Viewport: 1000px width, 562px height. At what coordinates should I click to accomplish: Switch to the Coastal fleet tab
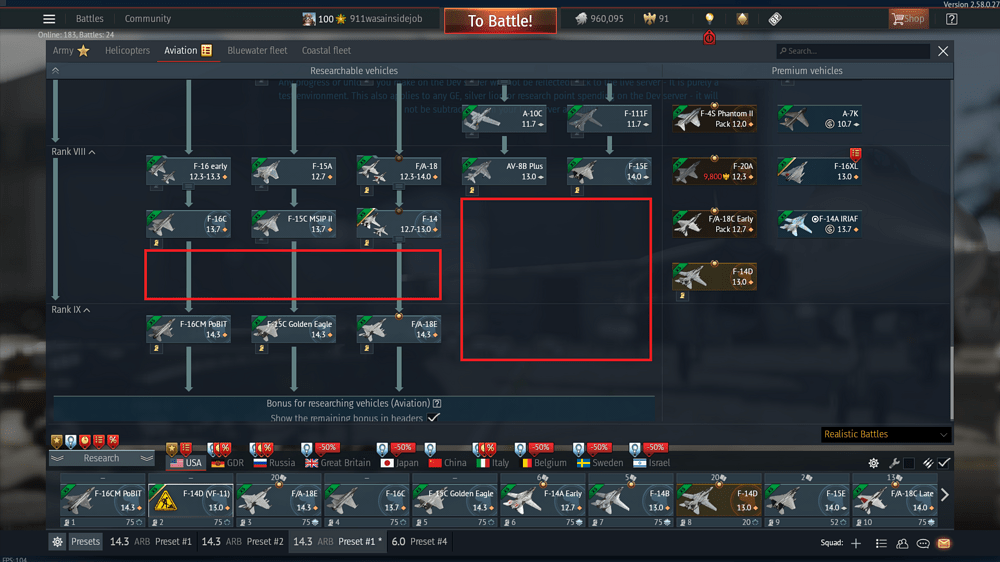tap(326, 50)
